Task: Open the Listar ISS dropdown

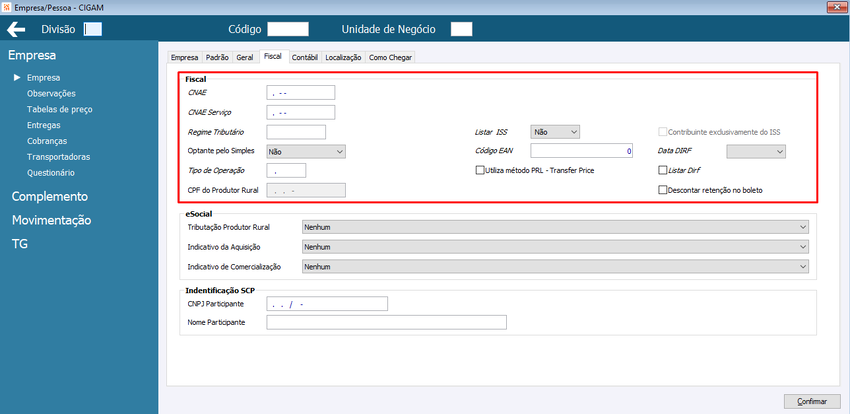Action: point(555,132)
